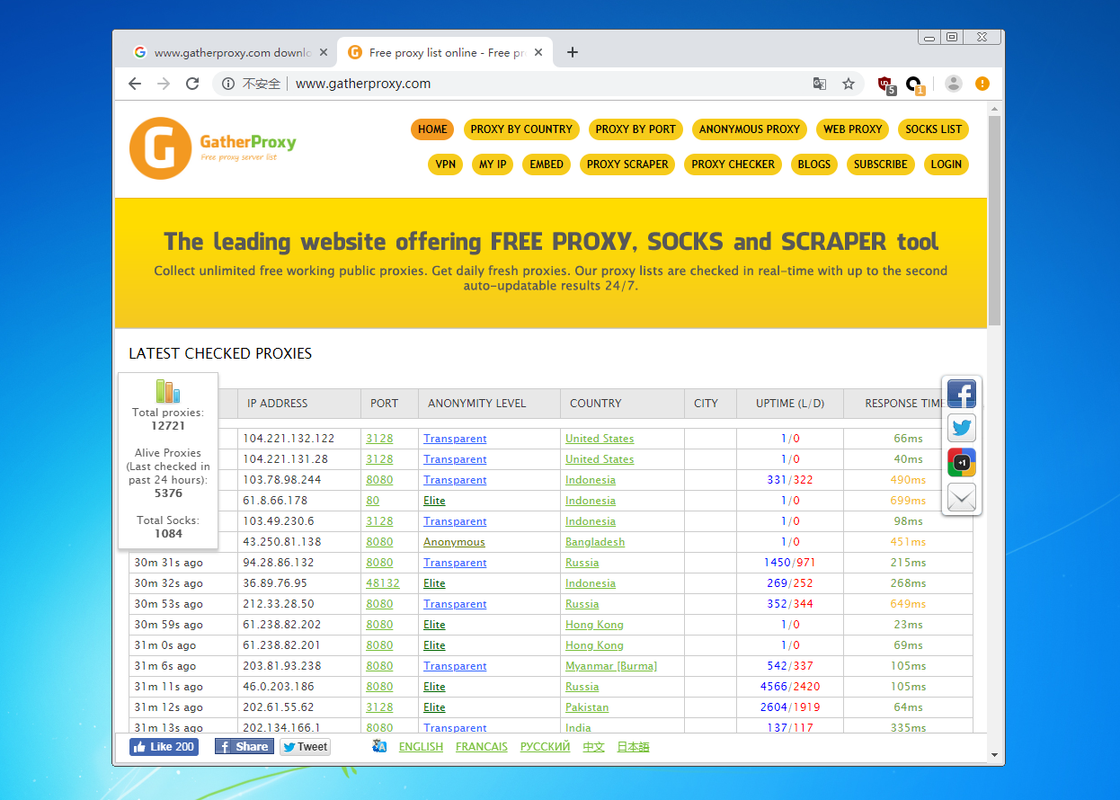The image size is (1120, 800).
Task: Open the Pakistan country link
Action: [586, 707]
